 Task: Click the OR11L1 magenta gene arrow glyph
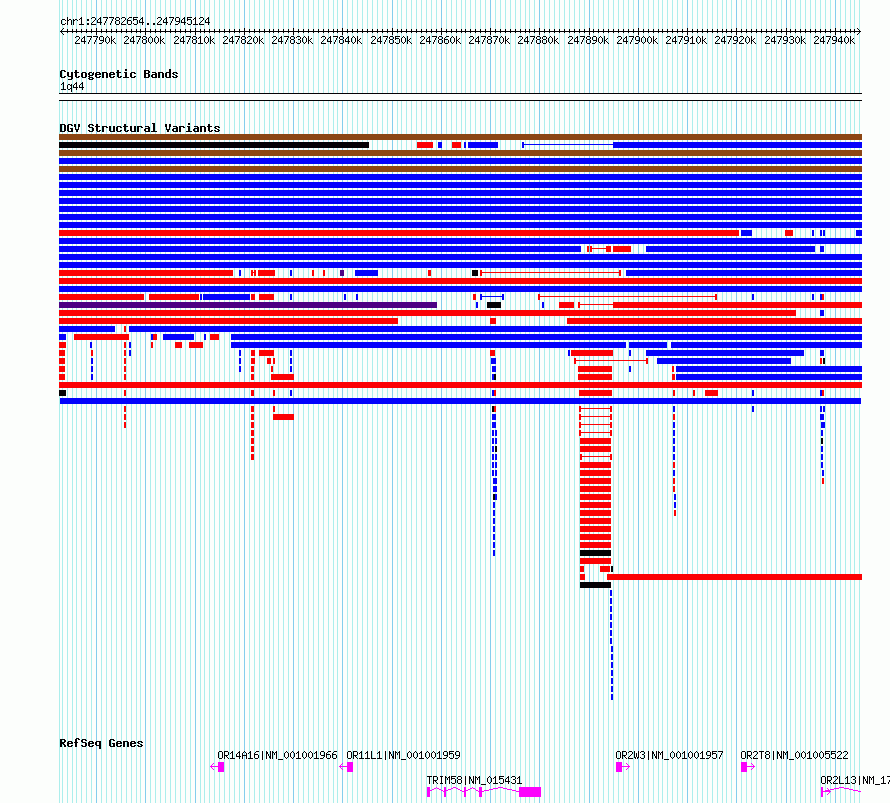[x=346, y=767]
